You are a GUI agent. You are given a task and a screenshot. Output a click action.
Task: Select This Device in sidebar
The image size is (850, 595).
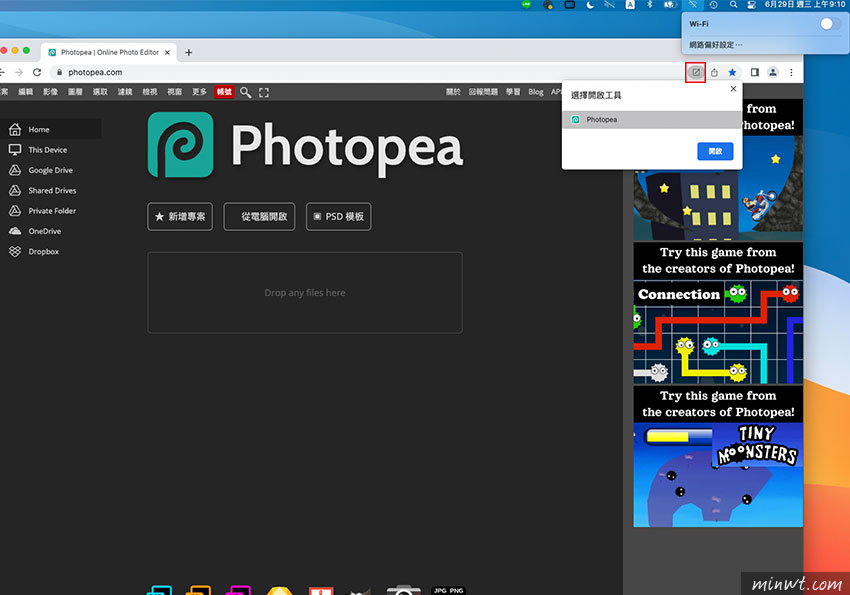click(x=50, y=150)
